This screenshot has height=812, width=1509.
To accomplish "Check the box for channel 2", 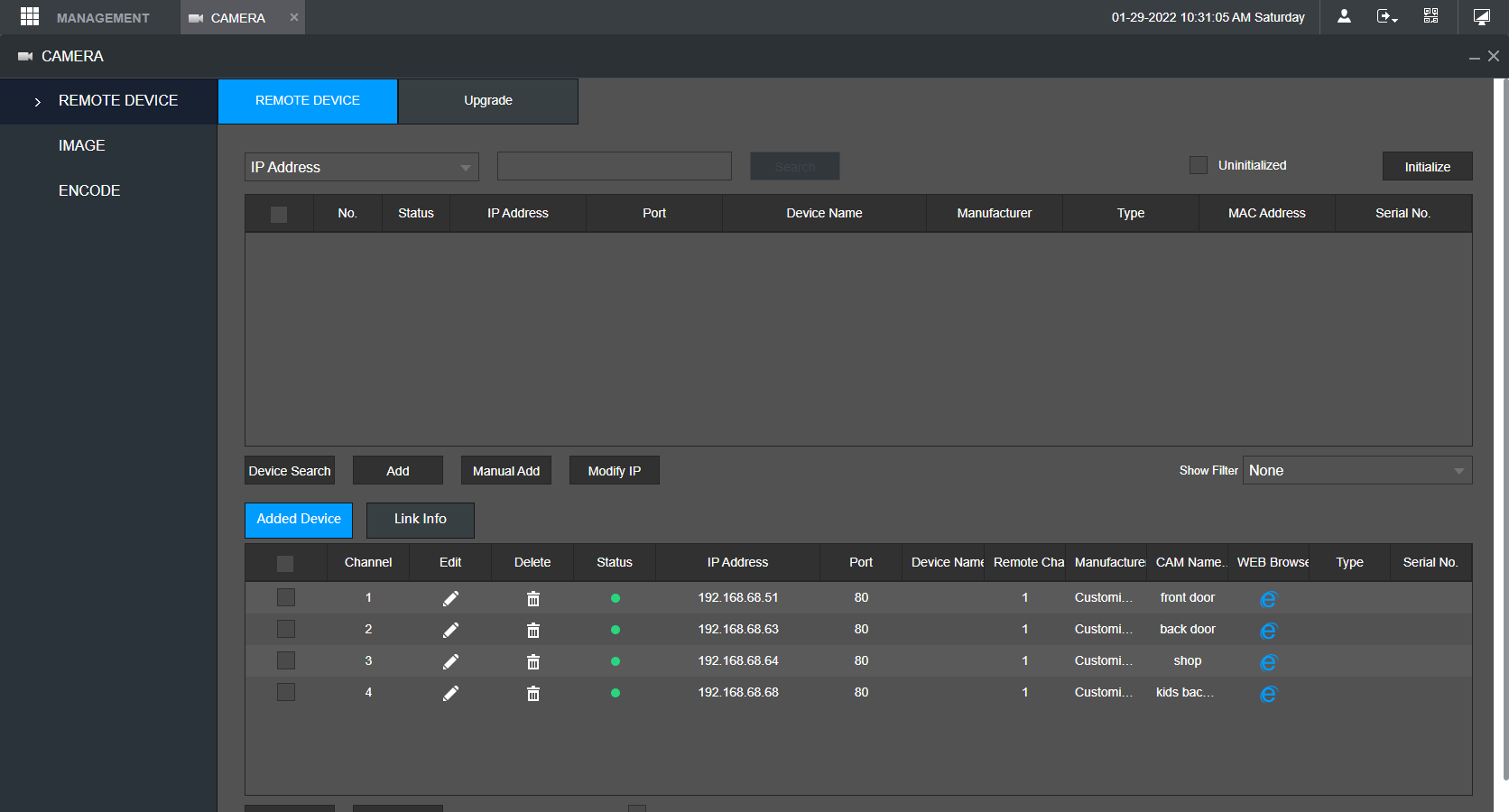I will click(286, 629).
